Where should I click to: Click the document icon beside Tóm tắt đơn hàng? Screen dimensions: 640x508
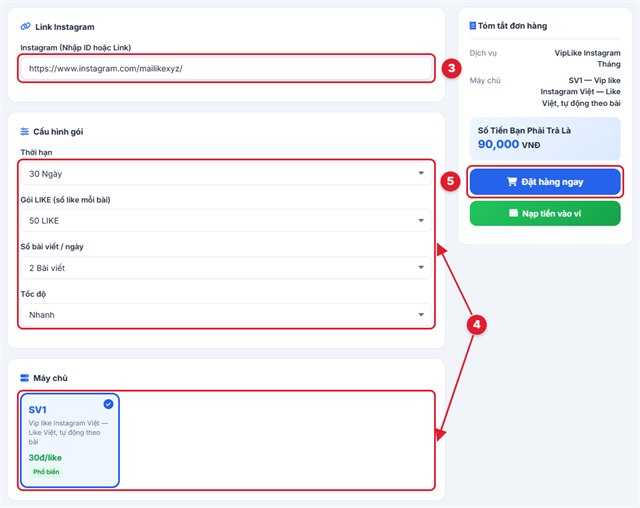[473, 26]
